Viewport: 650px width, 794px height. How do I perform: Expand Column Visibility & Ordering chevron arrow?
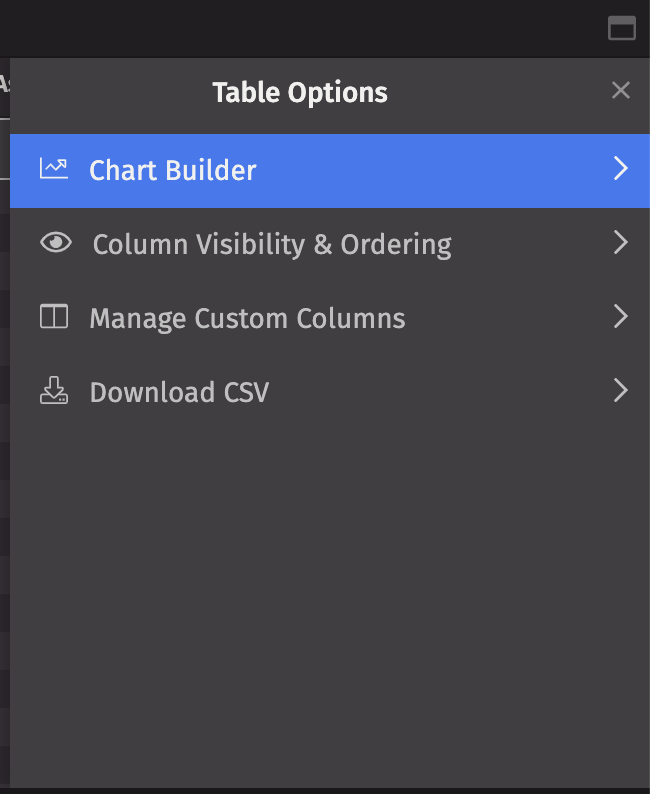click(621, 243)
